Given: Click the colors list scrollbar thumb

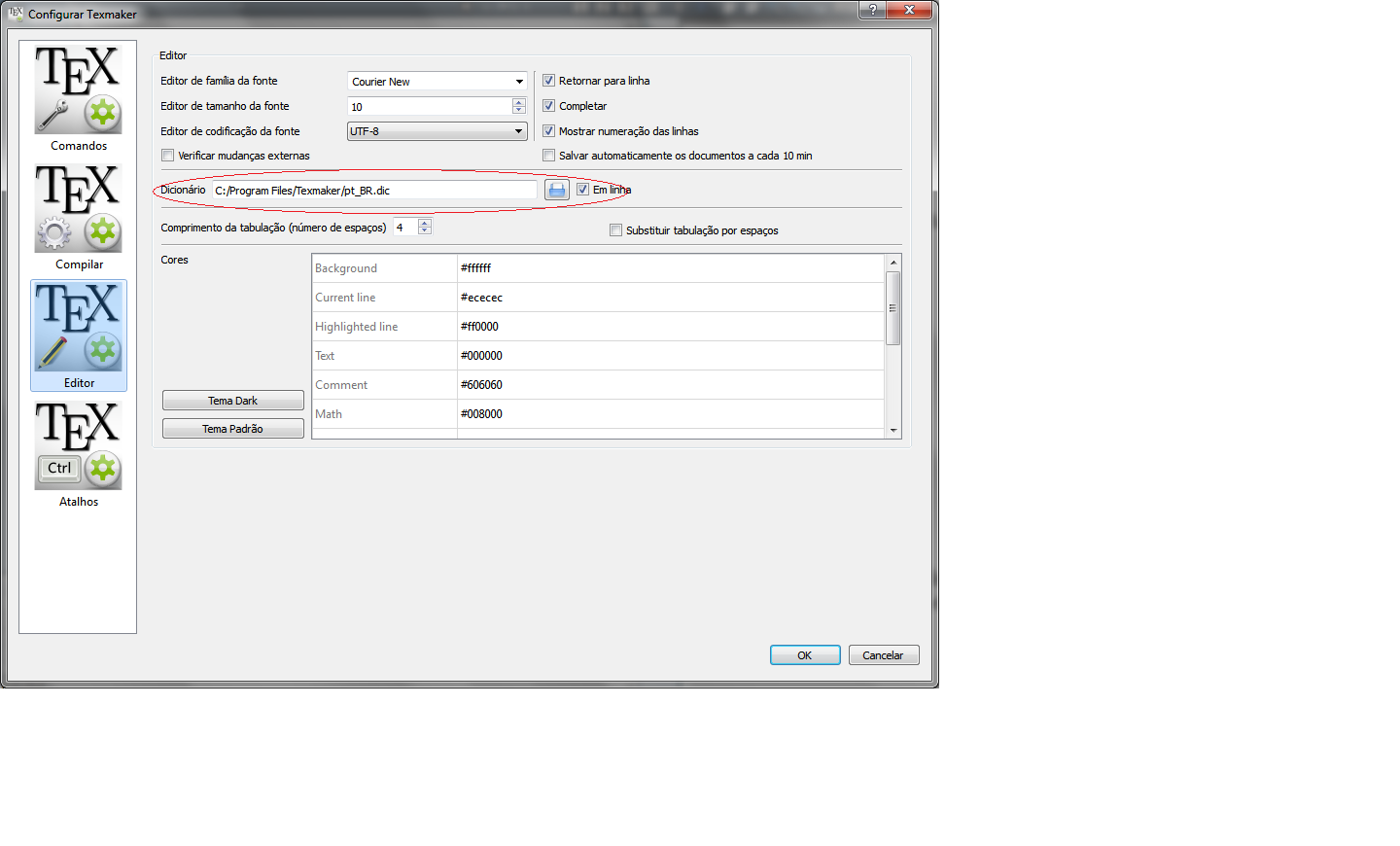Looking at the screenshot, I should click(892, 308).
